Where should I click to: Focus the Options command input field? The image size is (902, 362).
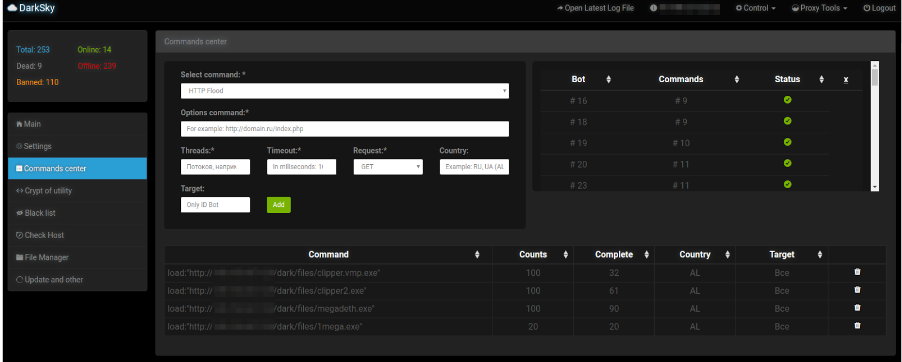click(345, 129)
